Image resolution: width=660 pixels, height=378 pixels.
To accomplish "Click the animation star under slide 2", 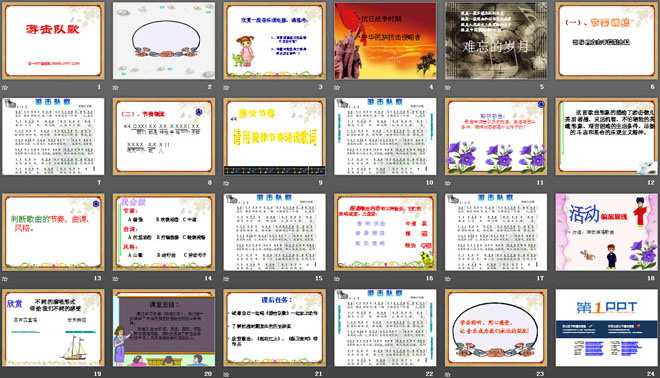I will (x=116, y=88).
